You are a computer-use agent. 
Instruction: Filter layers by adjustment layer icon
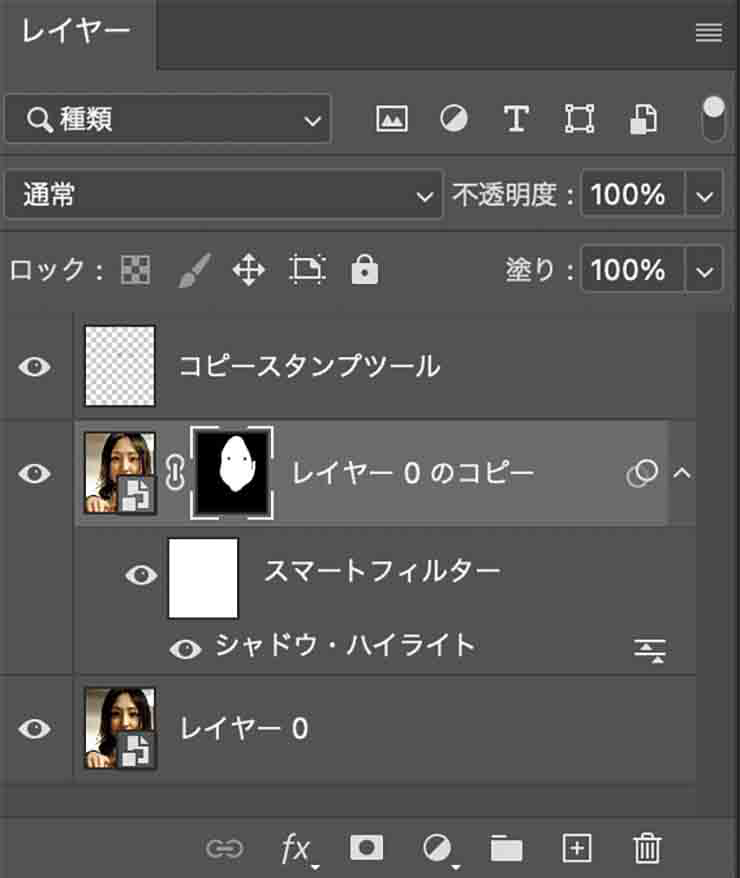click(x=453, y=120)
